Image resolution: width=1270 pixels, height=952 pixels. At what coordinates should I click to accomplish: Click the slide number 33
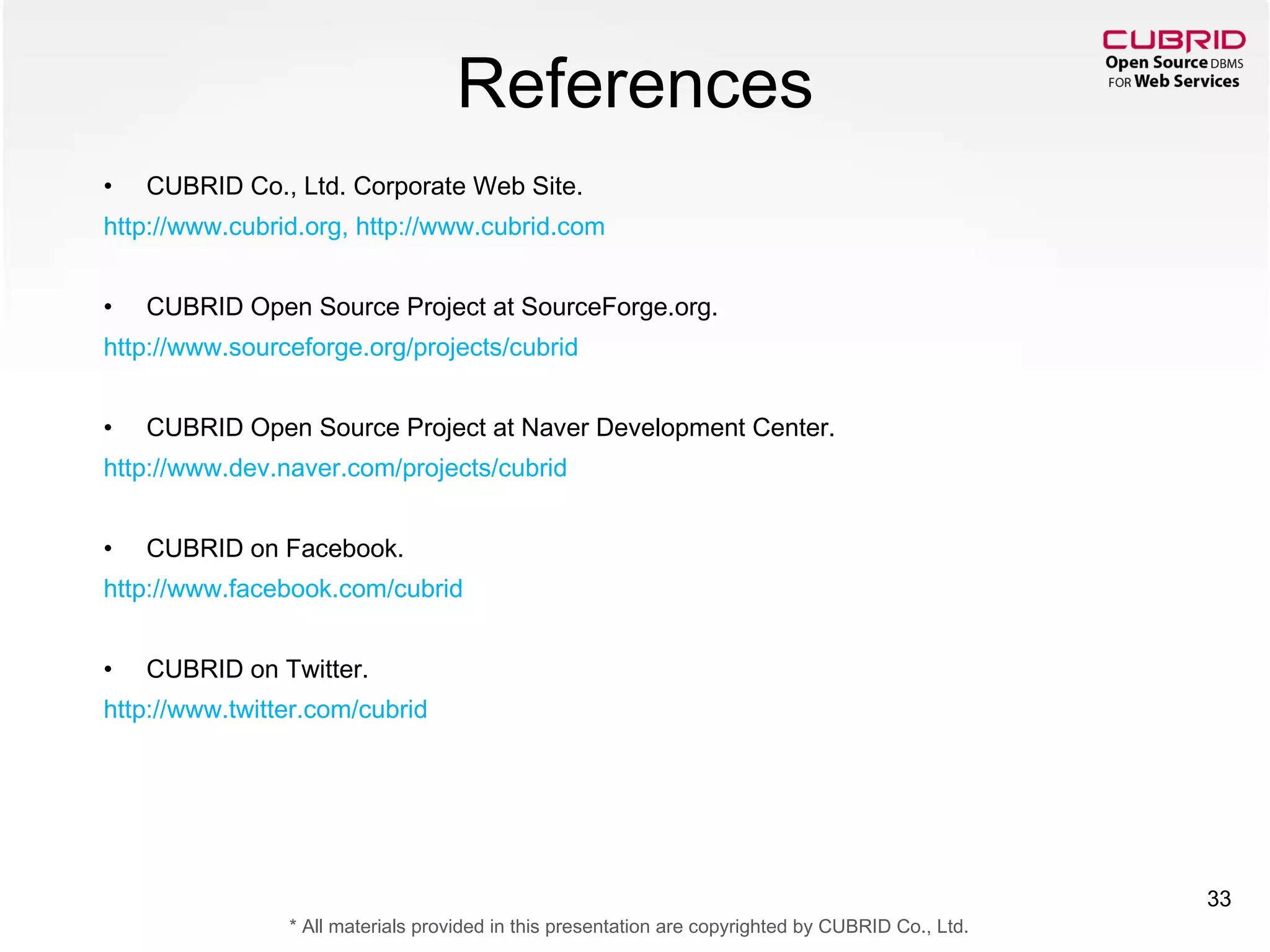(1219, 899)
